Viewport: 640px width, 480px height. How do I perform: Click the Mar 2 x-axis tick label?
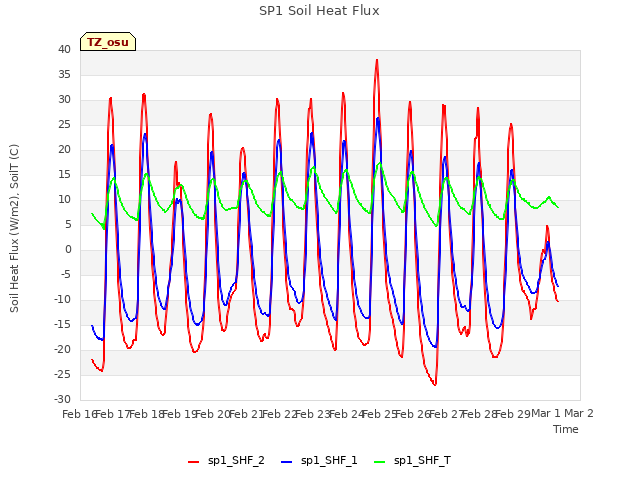pos(579,413)
